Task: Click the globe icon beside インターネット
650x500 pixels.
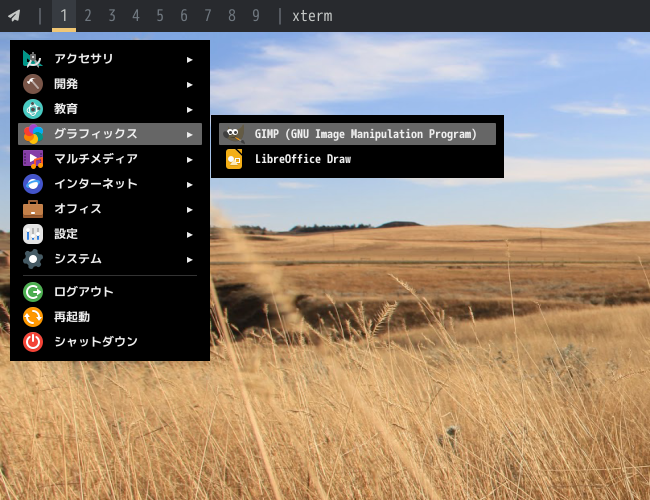Action: (x=33, y=184)
